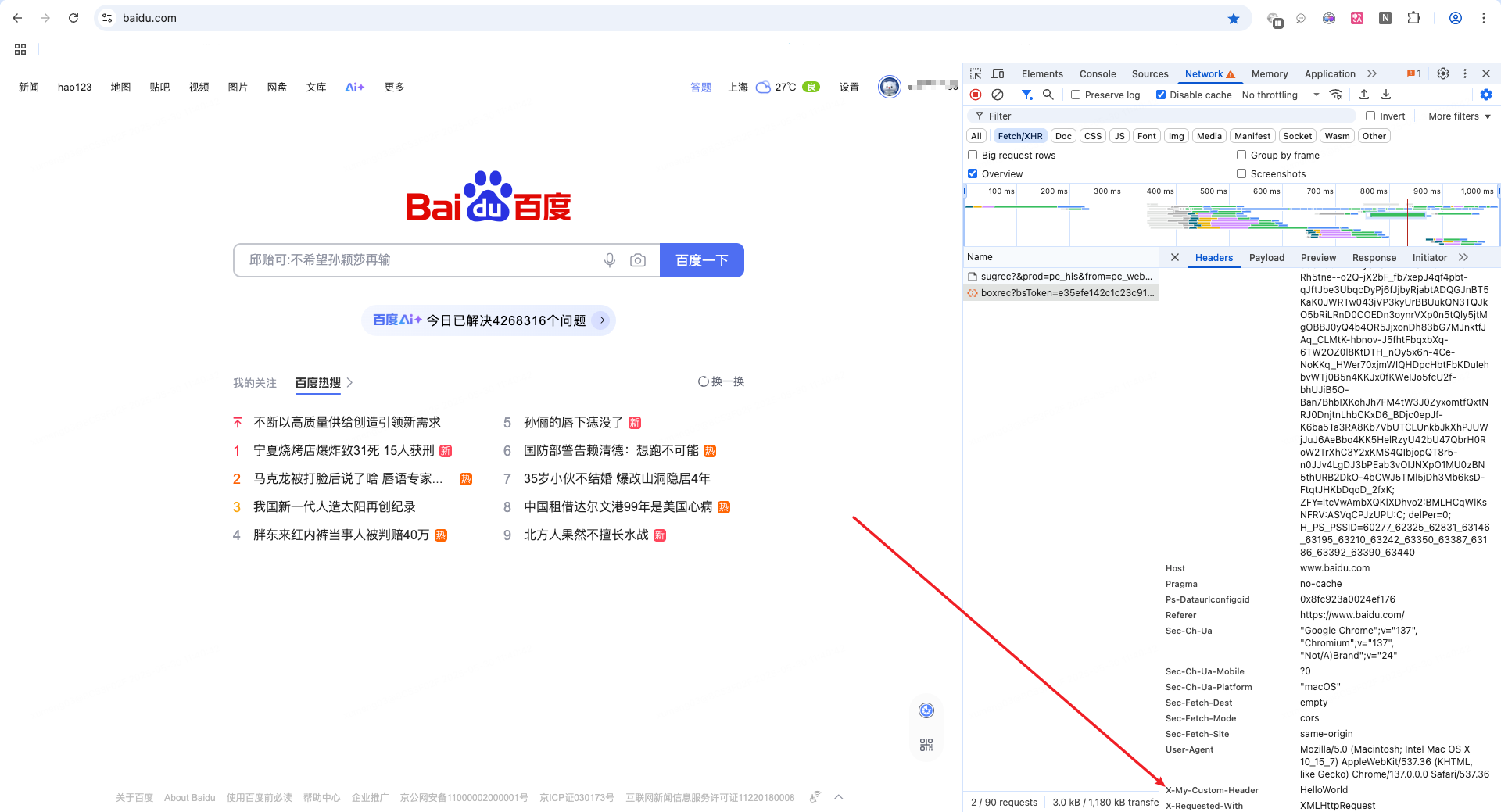Enable the Preserve log checkbox
Image resolution: width=1501 pixels, height=812 pixels.
(x=1076, y=95)
